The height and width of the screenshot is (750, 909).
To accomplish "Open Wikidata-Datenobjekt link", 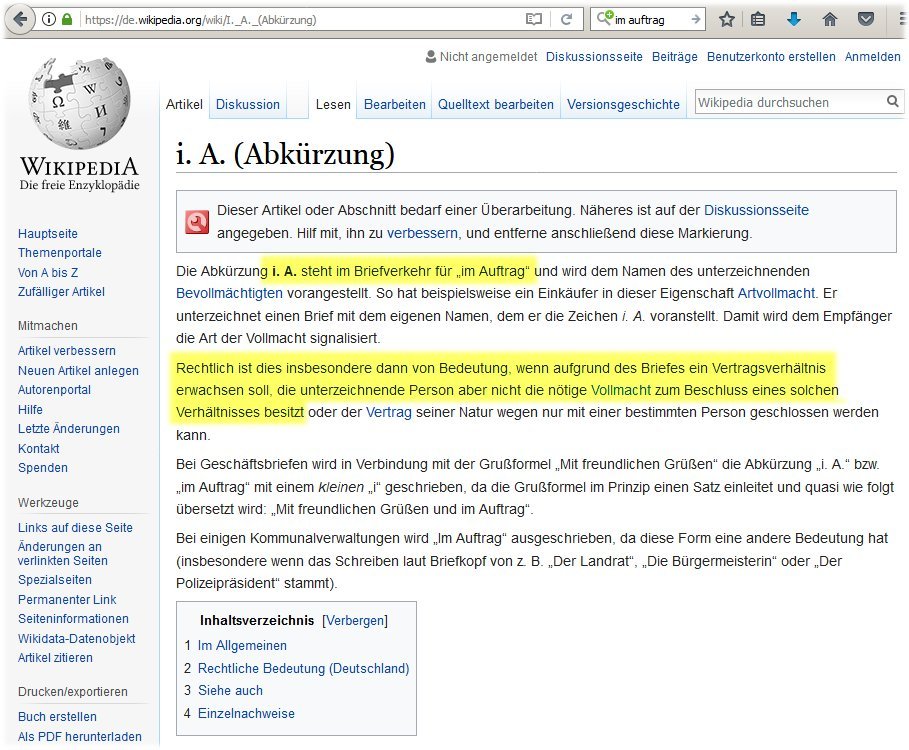I will point(77,638).
